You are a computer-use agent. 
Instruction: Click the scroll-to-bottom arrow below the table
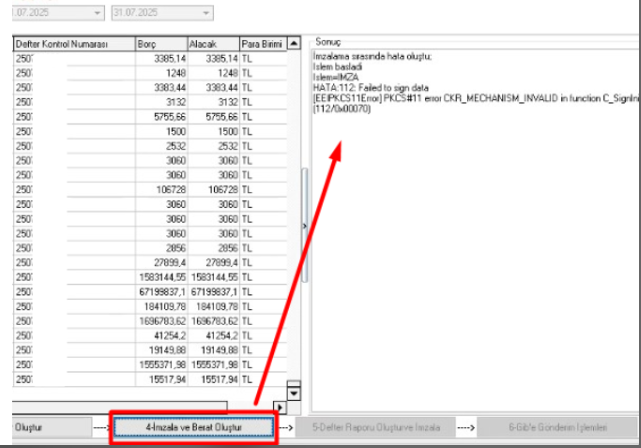coord(293,391)
